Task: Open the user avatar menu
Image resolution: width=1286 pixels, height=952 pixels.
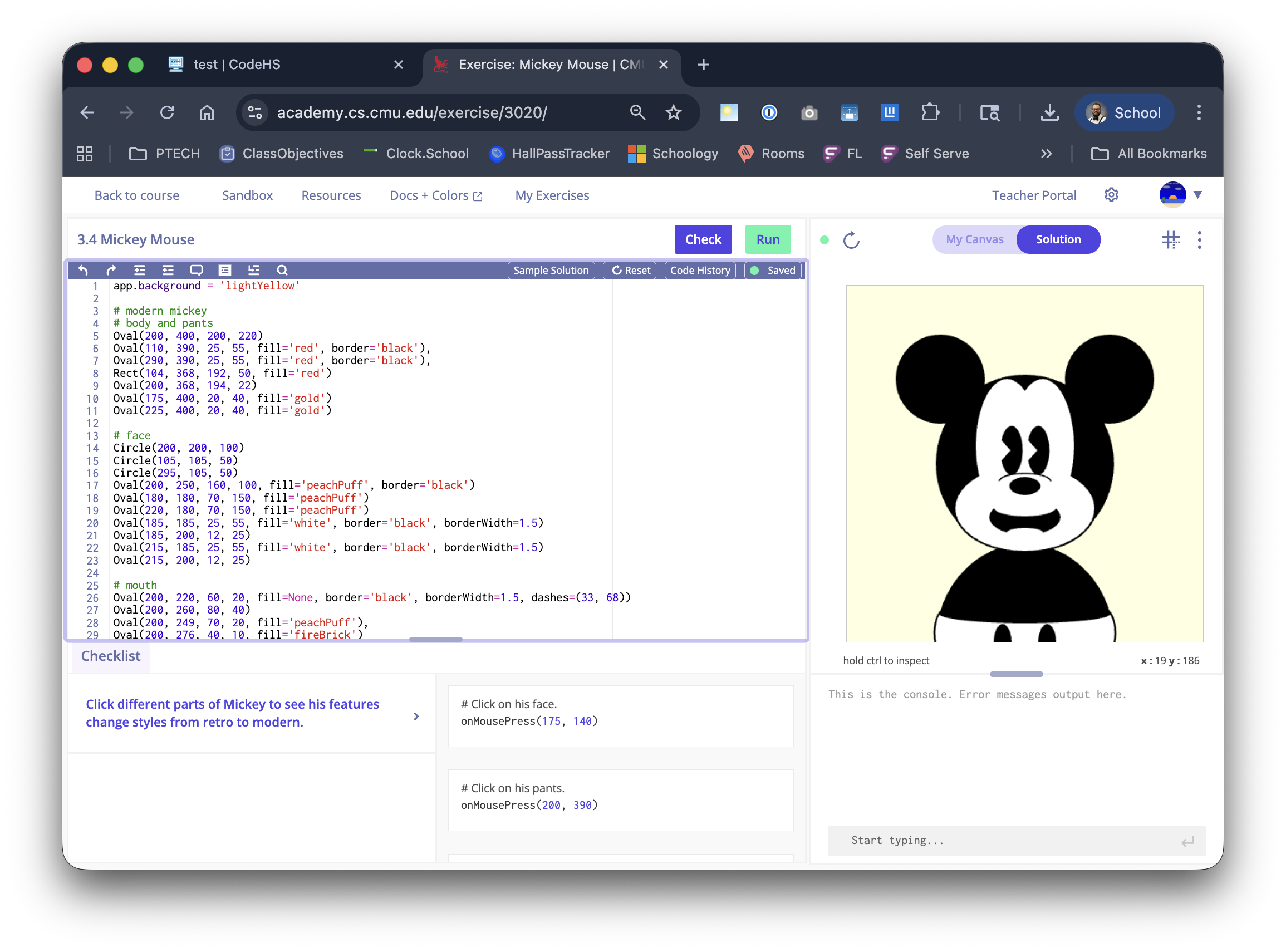Action: click(1172, 195)
